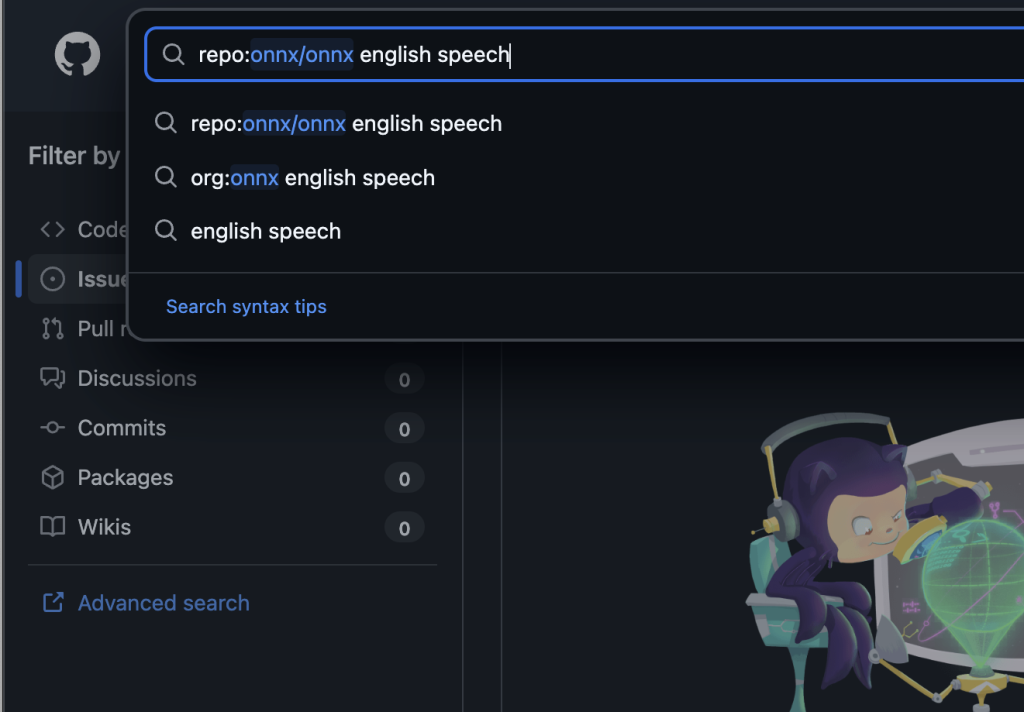Click the GitHub Octocat logo
The height and width of the screenshot is (712, 1024).
77,55
